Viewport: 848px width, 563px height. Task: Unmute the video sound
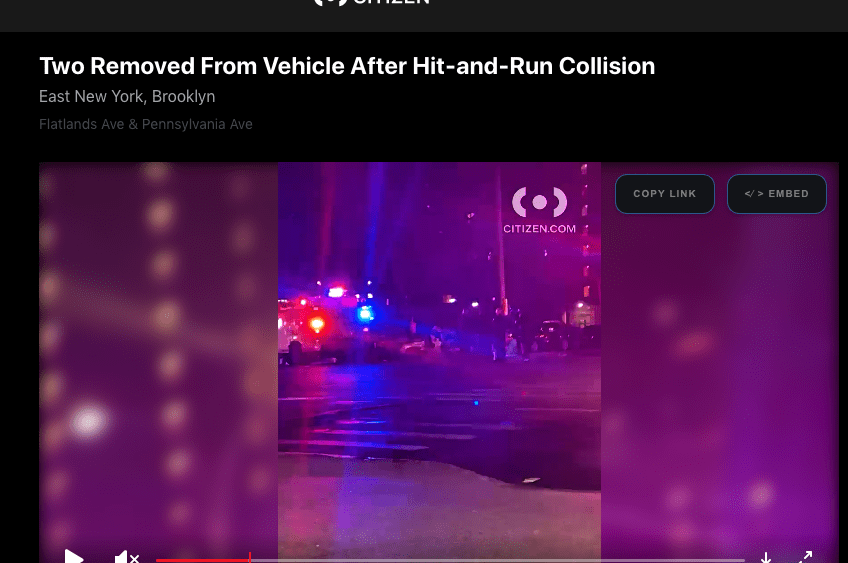point(127,557)
